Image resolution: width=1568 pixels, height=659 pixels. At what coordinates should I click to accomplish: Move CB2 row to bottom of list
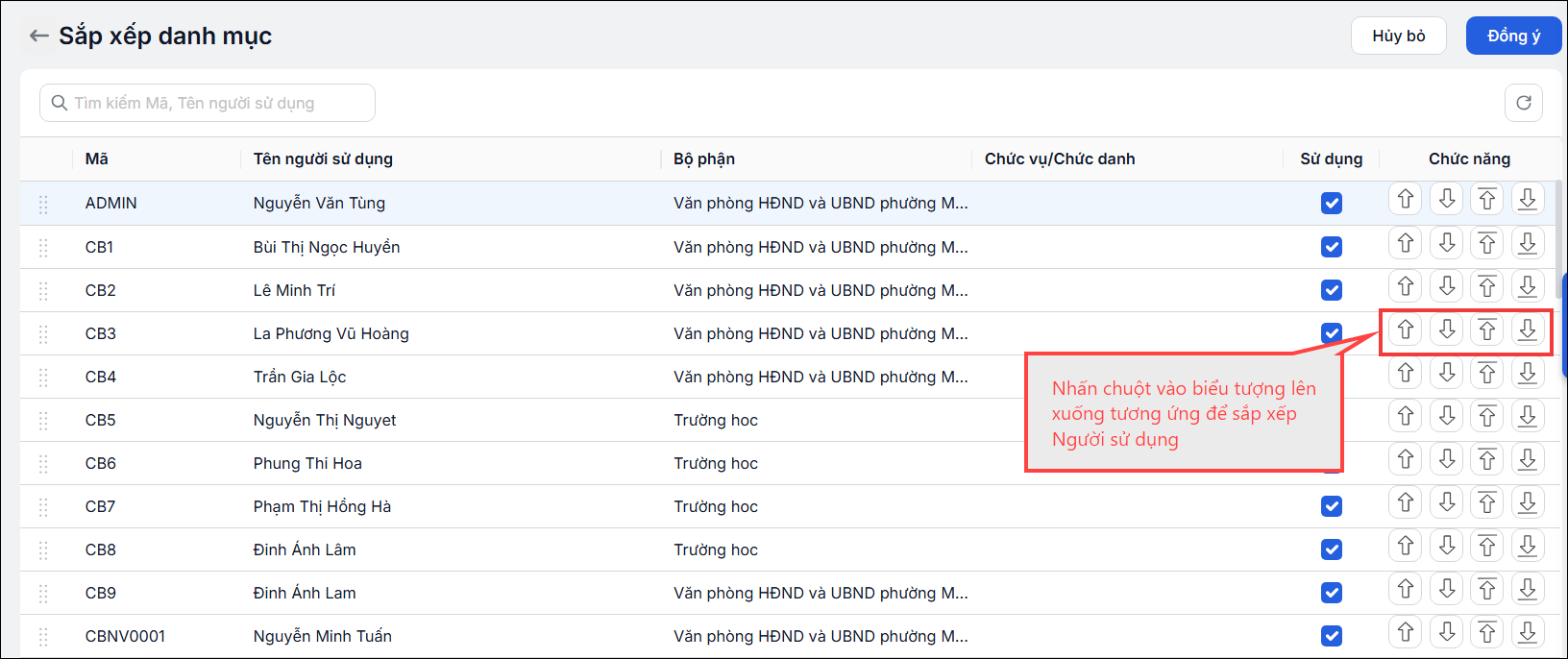coord(1528,286)
